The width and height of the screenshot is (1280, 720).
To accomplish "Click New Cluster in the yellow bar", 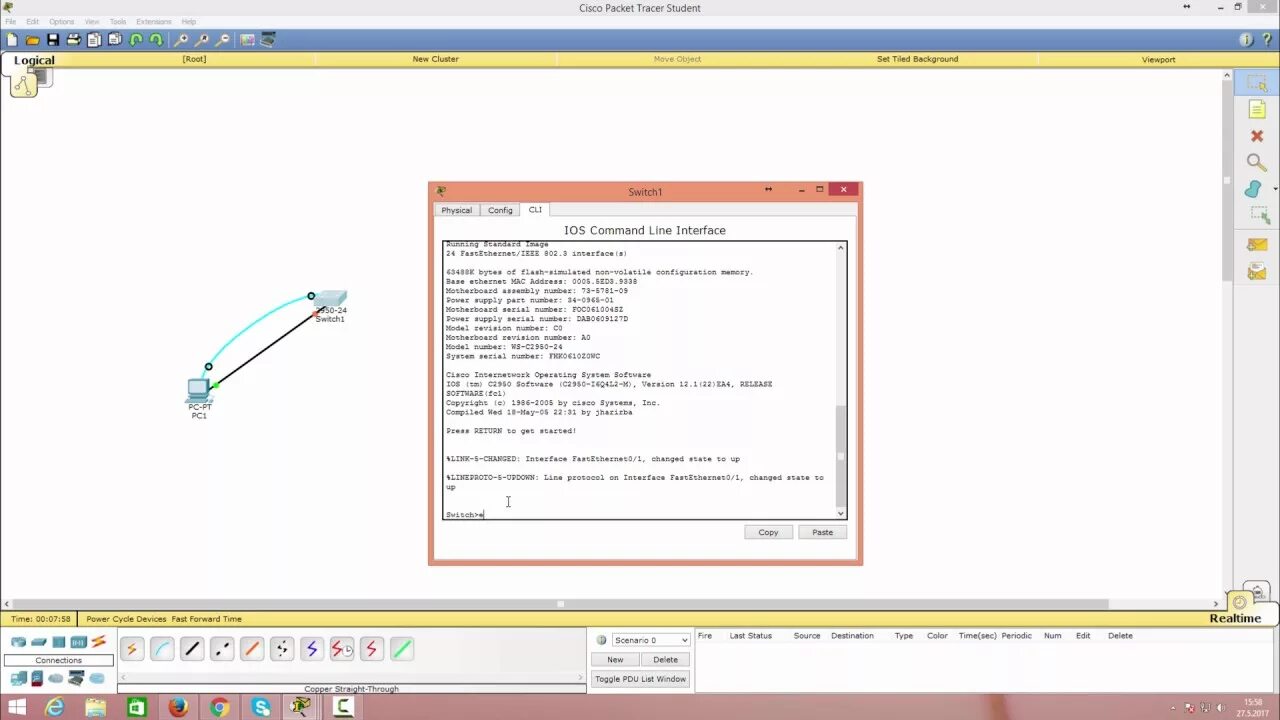I will [436, 59].
